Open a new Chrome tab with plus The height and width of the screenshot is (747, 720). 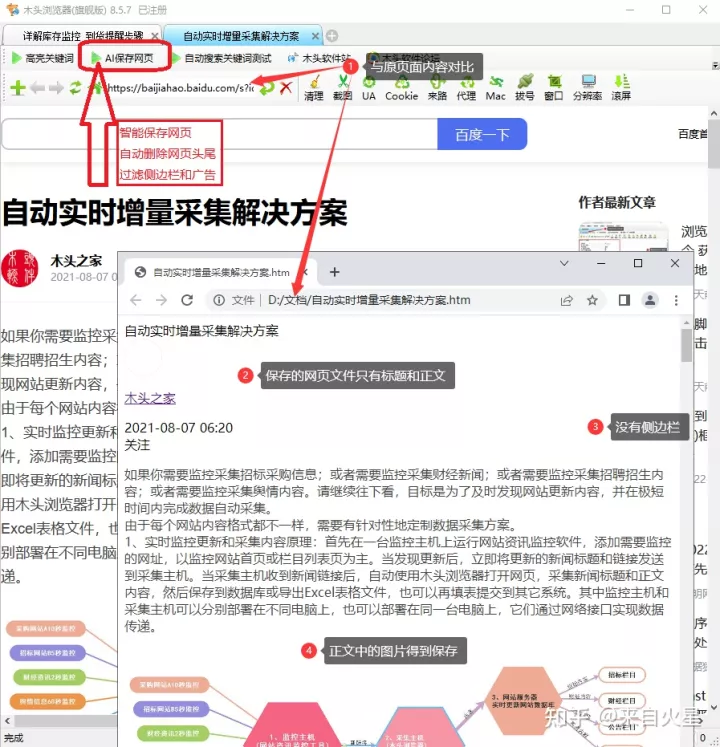click(335, 272)
